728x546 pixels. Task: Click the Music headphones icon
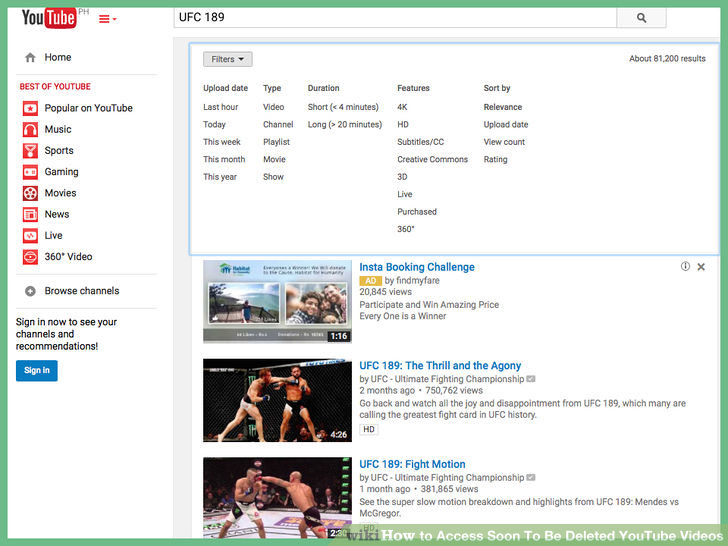(x=30, y=130)
